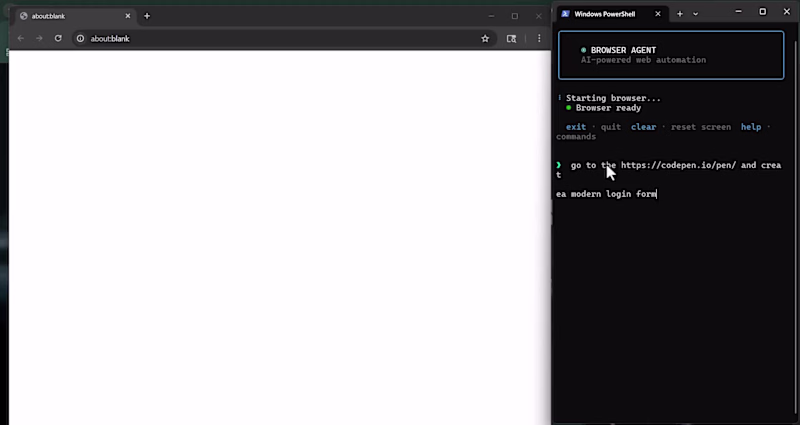Open the browser side panel icon
This screenshot has height=425, width=800.
pyautogui.click(x=511, y=38)
